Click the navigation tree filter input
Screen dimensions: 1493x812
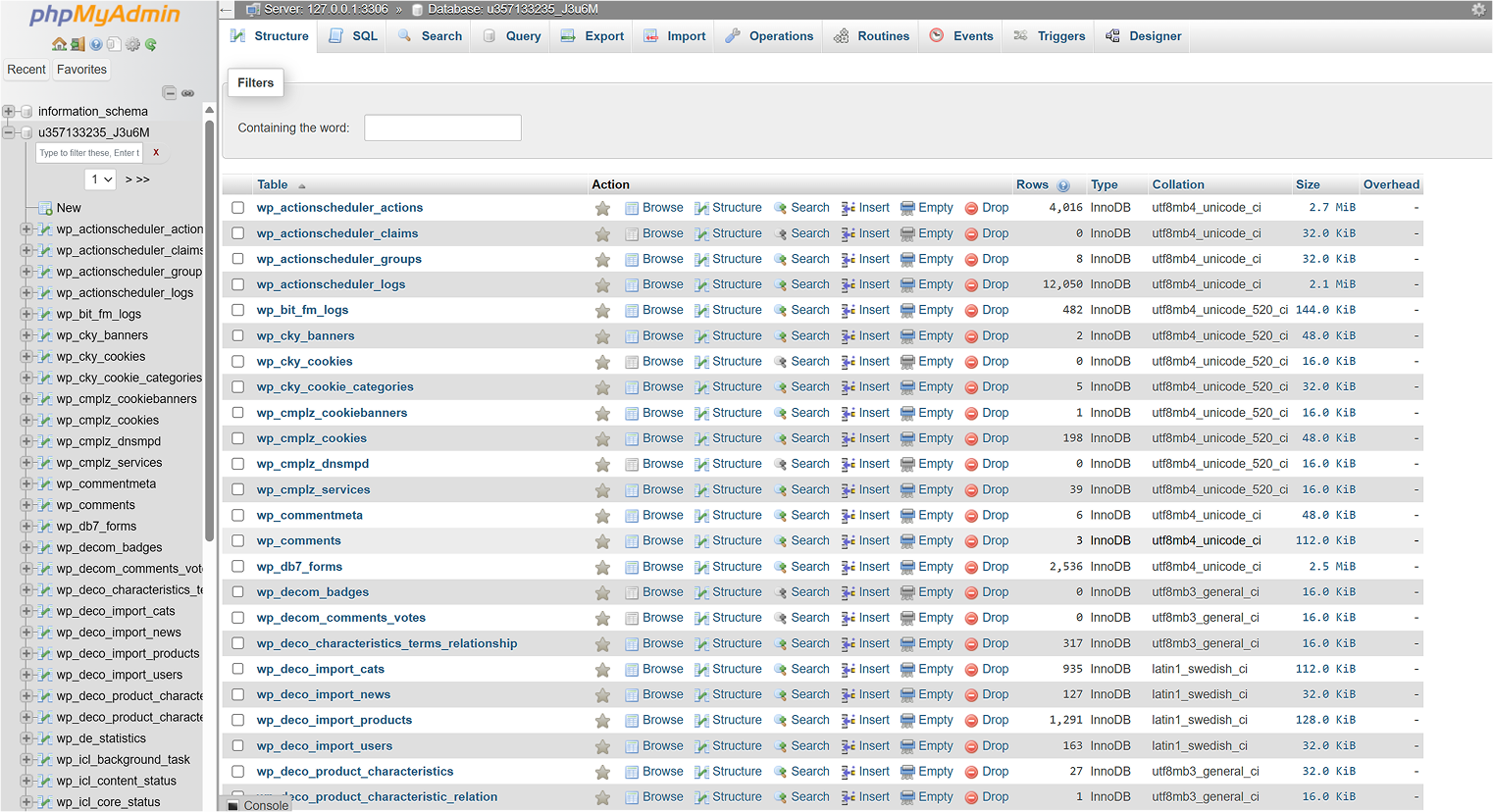(89, 153)
